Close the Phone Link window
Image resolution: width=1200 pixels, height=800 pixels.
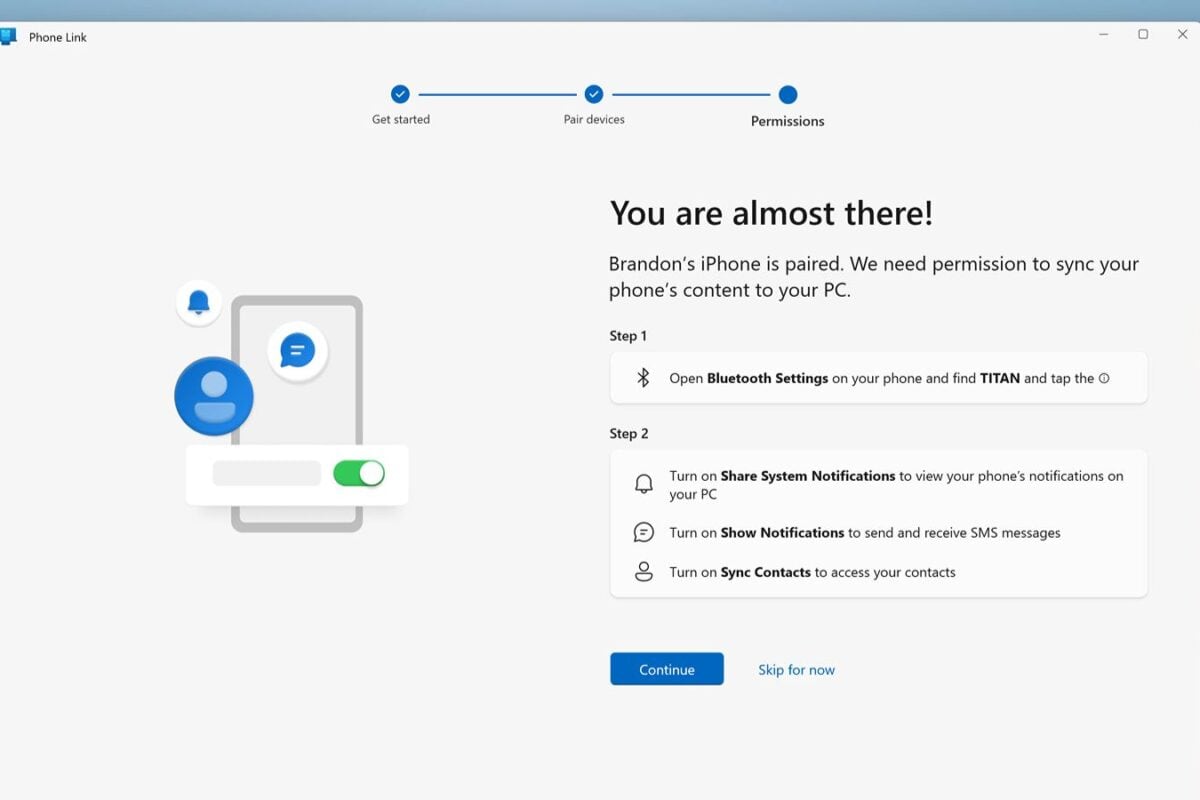[1183, 34]
